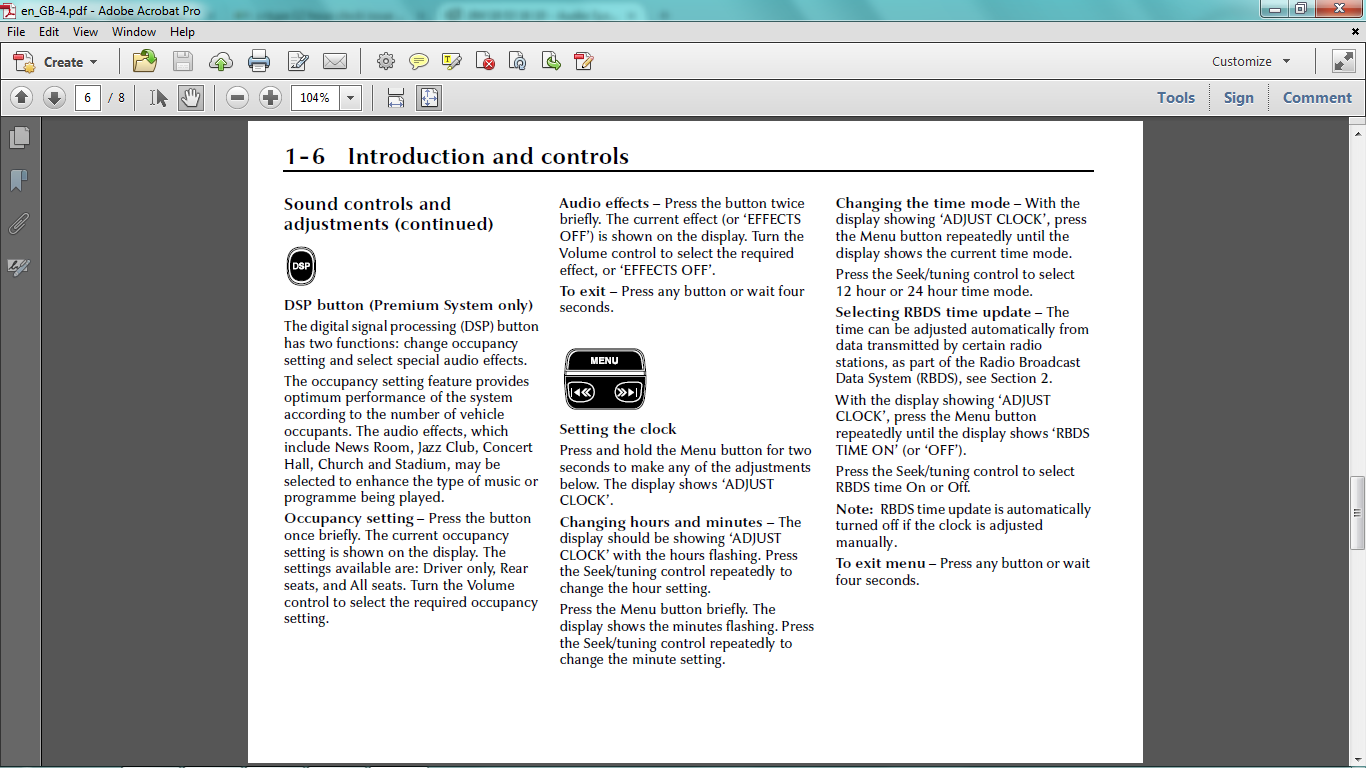The height and width of the screenshot is (768, 1366).
Task: Go to next page with the down arrow
Action: [54, 97]
